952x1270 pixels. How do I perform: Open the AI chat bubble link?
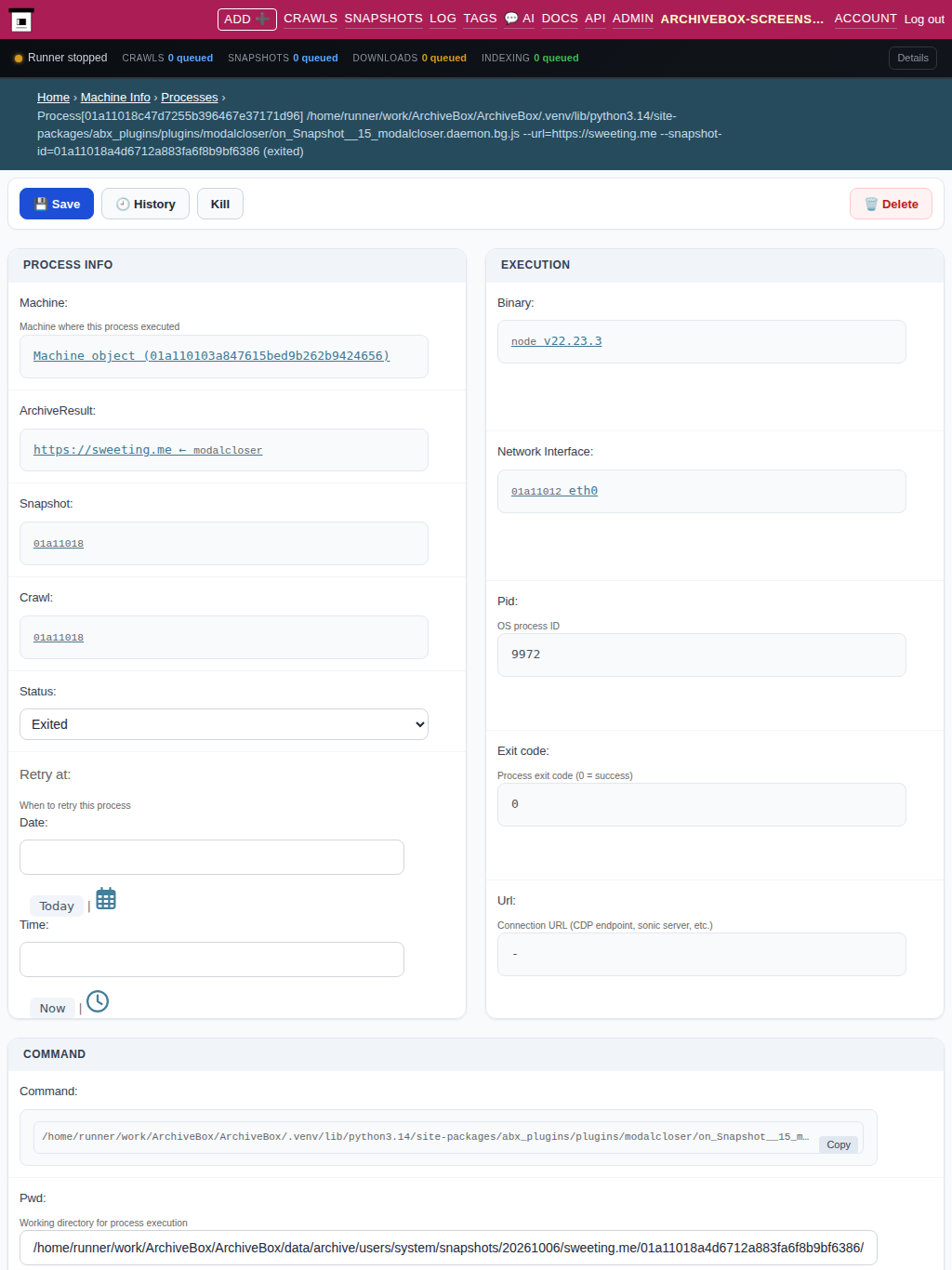520,19
